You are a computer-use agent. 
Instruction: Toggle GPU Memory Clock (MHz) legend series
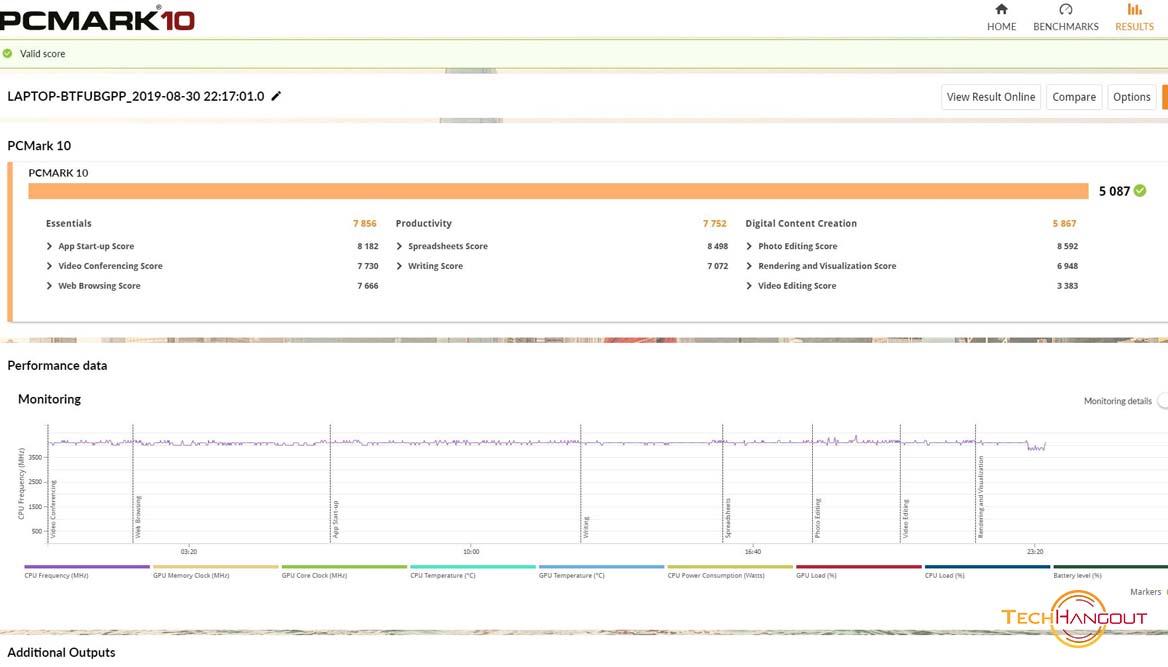click(215, 571)
